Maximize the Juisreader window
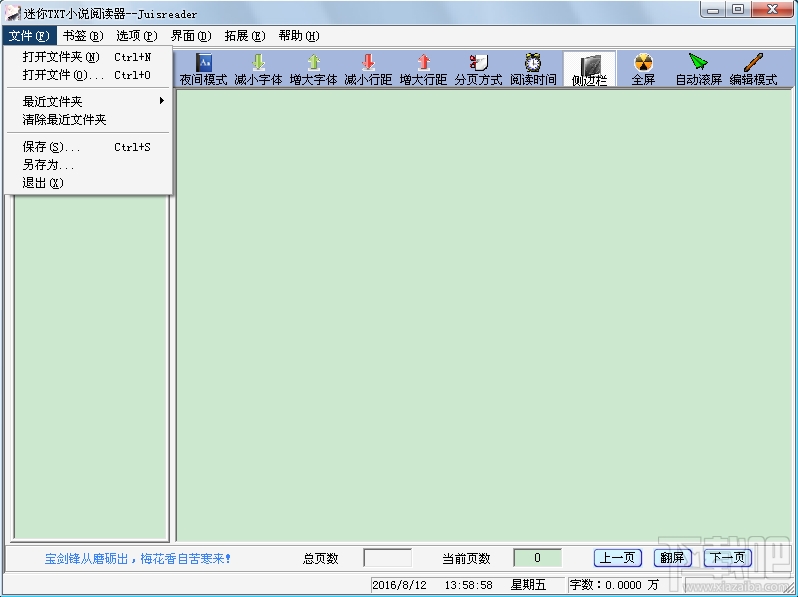Image resolution: width=798 pixels, height=597 pixels. 738,10
